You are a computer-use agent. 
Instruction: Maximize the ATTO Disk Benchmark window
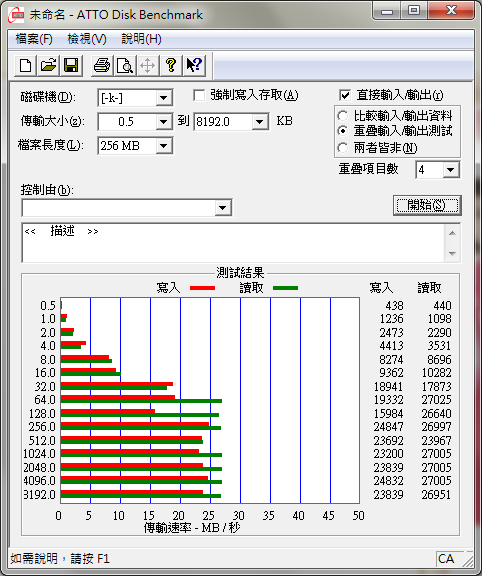(x=414, y=11)
